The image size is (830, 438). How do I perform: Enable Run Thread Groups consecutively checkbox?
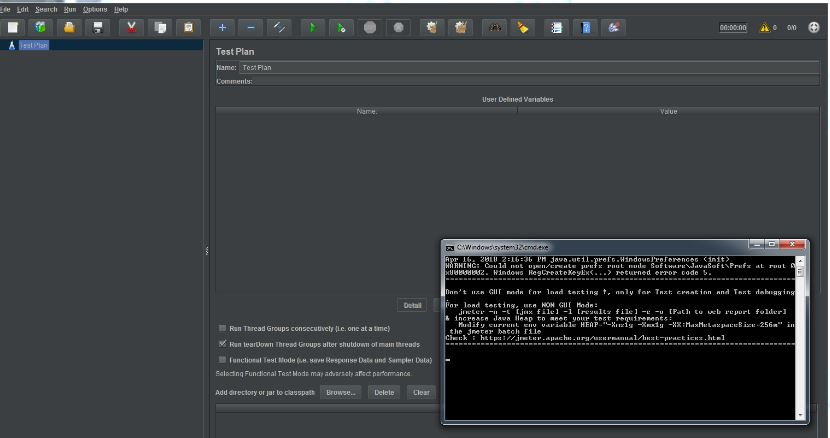[222, 328]
